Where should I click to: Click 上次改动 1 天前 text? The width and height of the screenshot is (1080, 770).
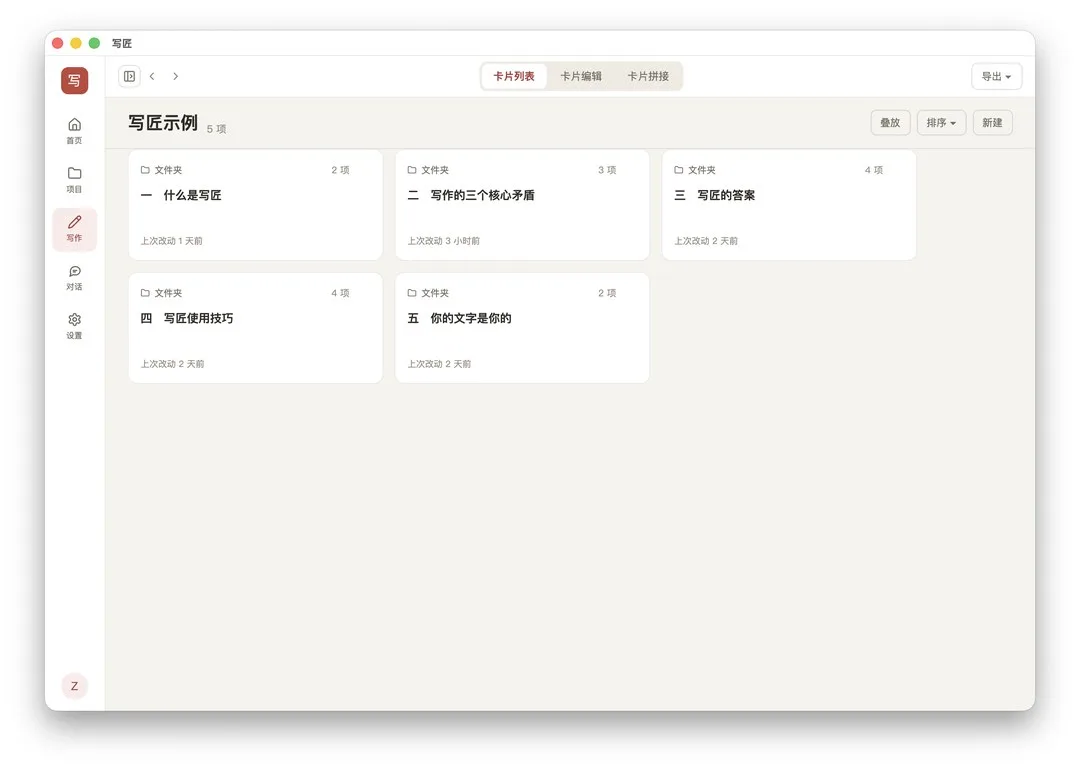[x=172, y=241]
